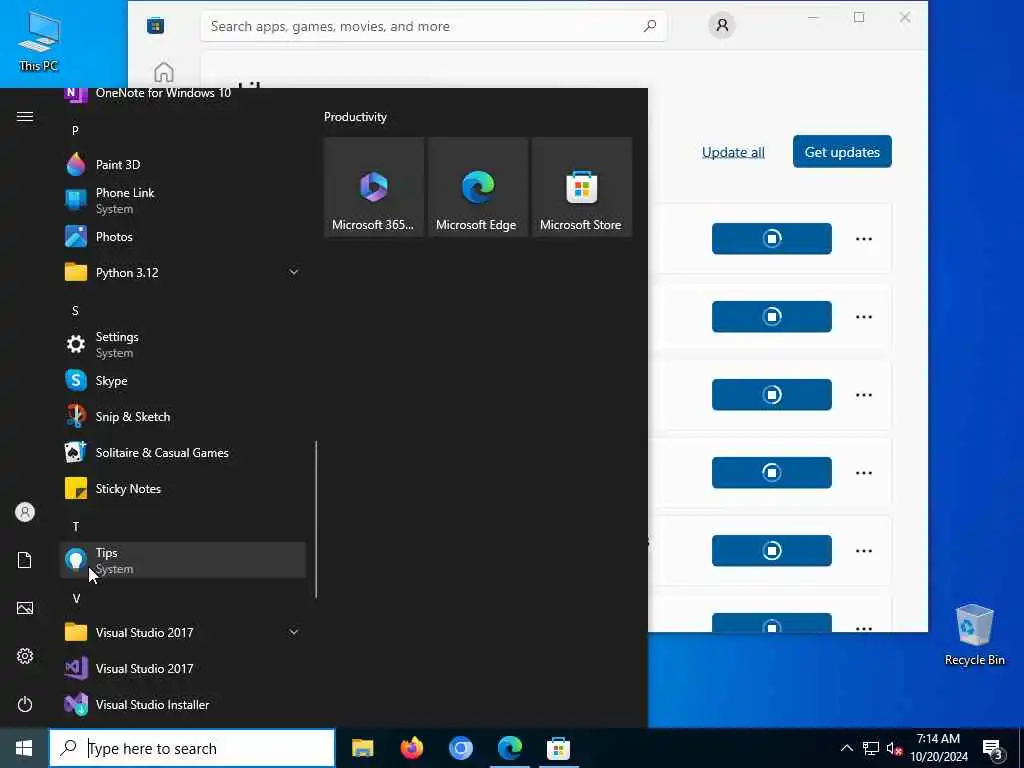
Task: Click the Start menu app list scrollbar
Action: click(x=316, y=519)
